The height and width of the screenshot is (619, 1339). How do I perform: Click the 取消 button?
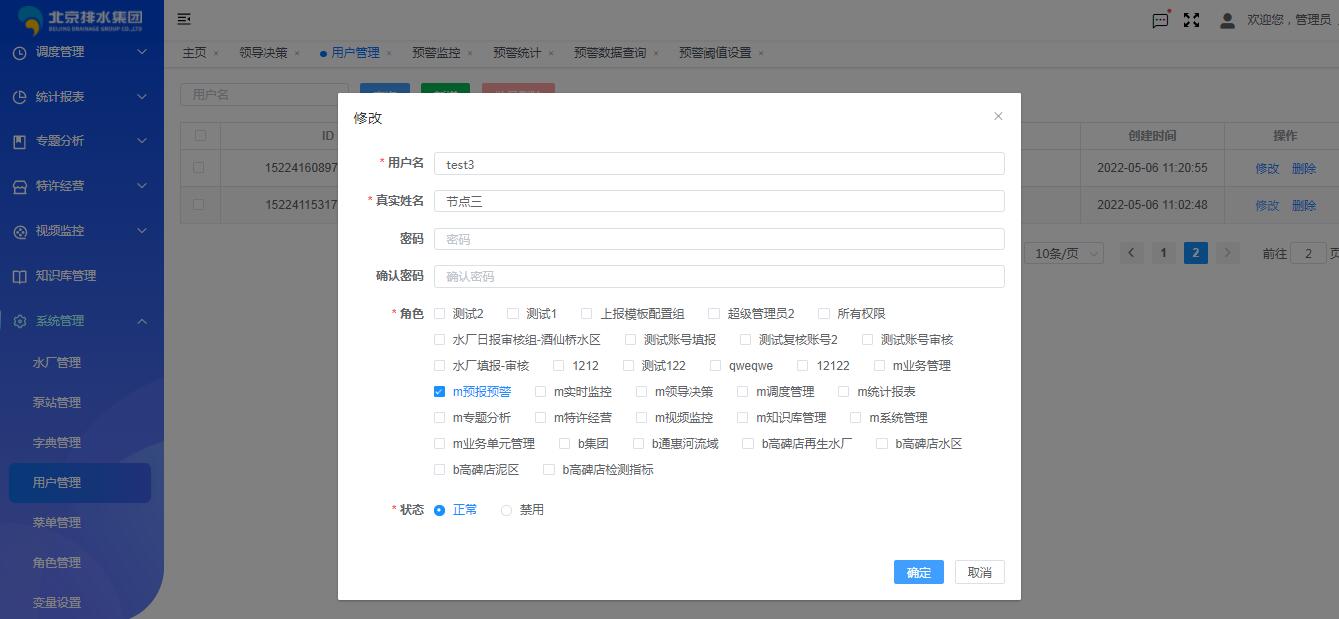979,572
